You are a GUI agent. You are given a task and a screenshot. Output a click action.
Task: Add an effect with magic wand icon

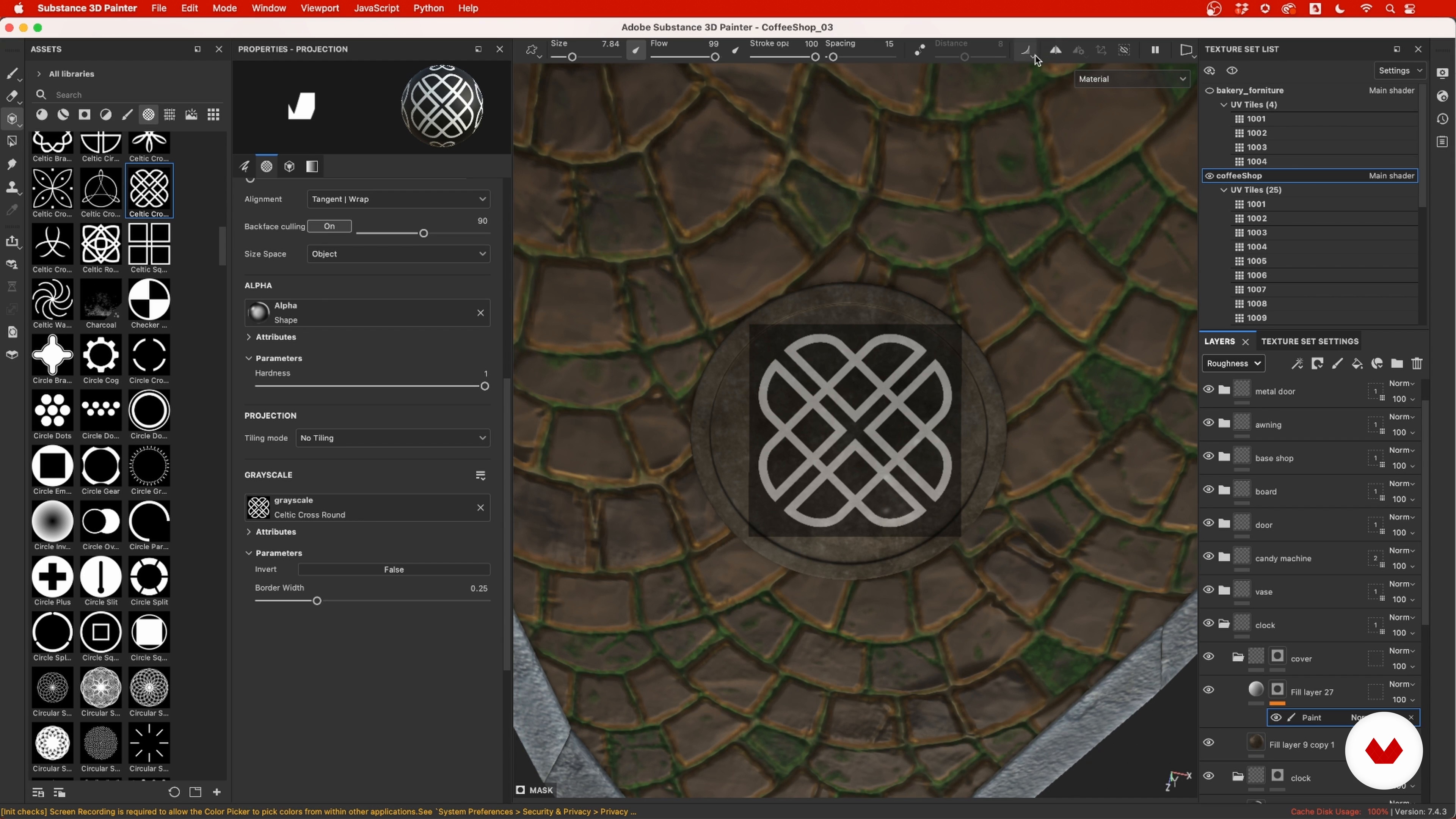(1297, 364)
